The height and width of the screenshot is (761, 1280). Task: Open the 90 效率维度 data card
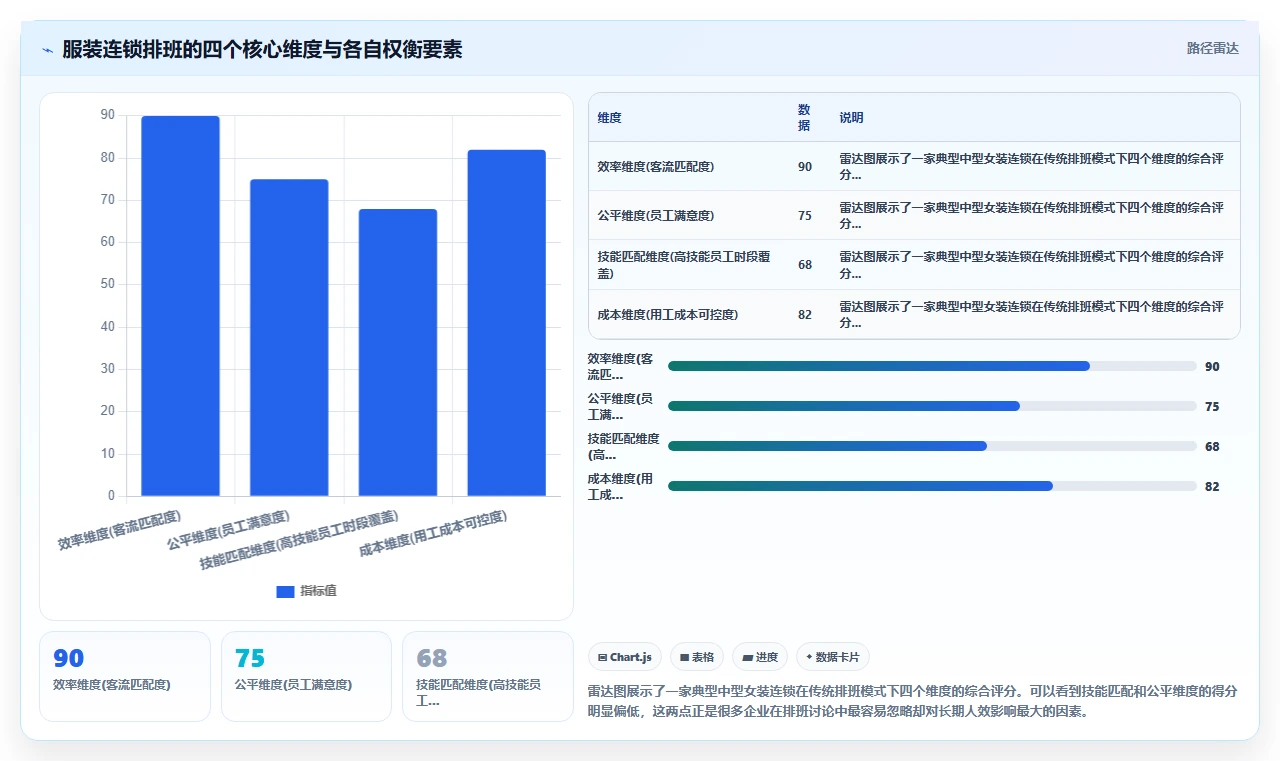125,676
